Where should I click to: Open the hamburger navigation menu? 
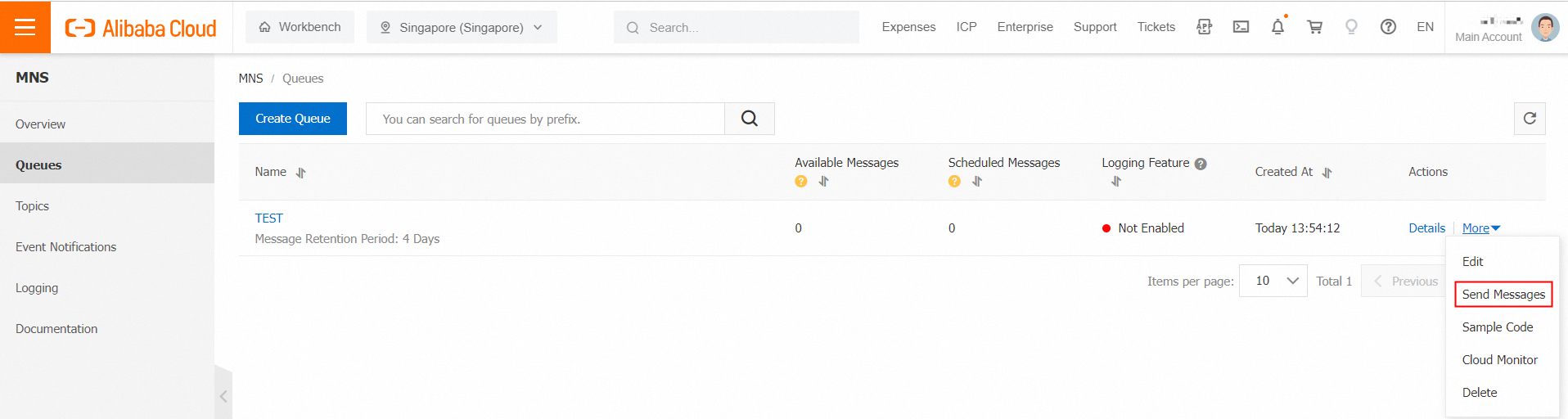click(x=25, y=27)
